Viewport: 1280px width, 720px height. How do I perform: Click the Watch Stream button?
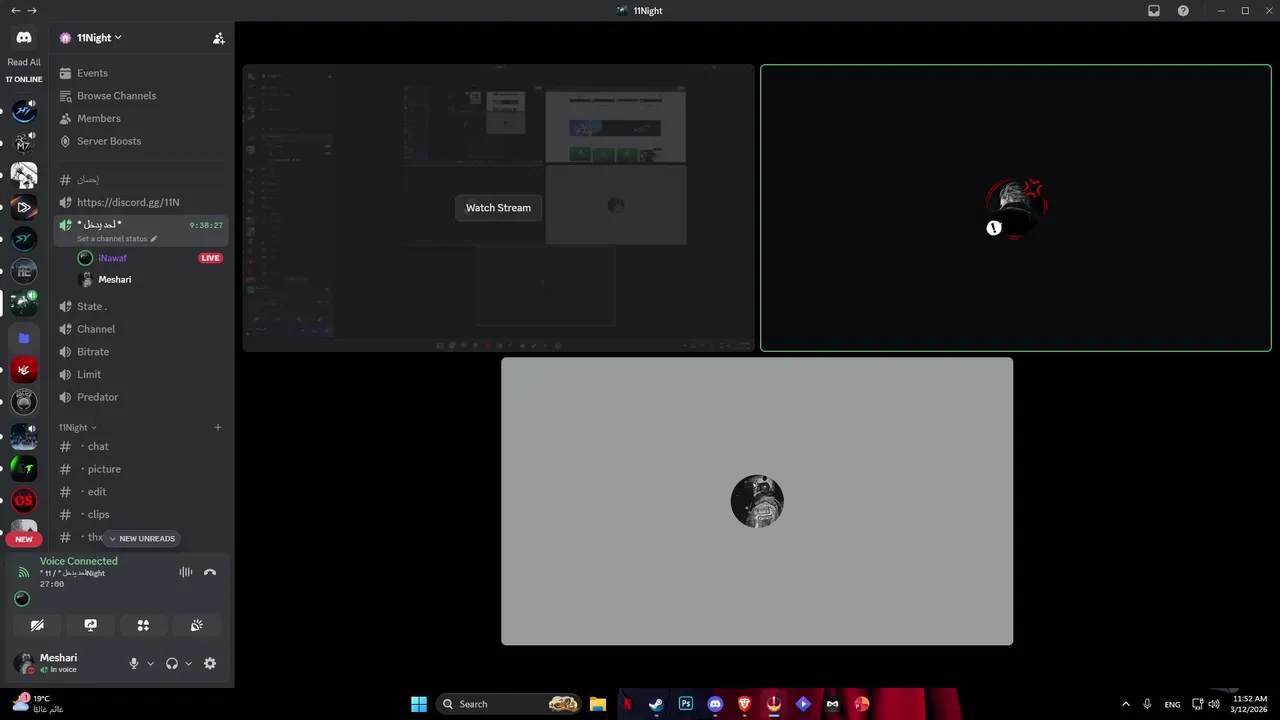click(x=498, y=208)
